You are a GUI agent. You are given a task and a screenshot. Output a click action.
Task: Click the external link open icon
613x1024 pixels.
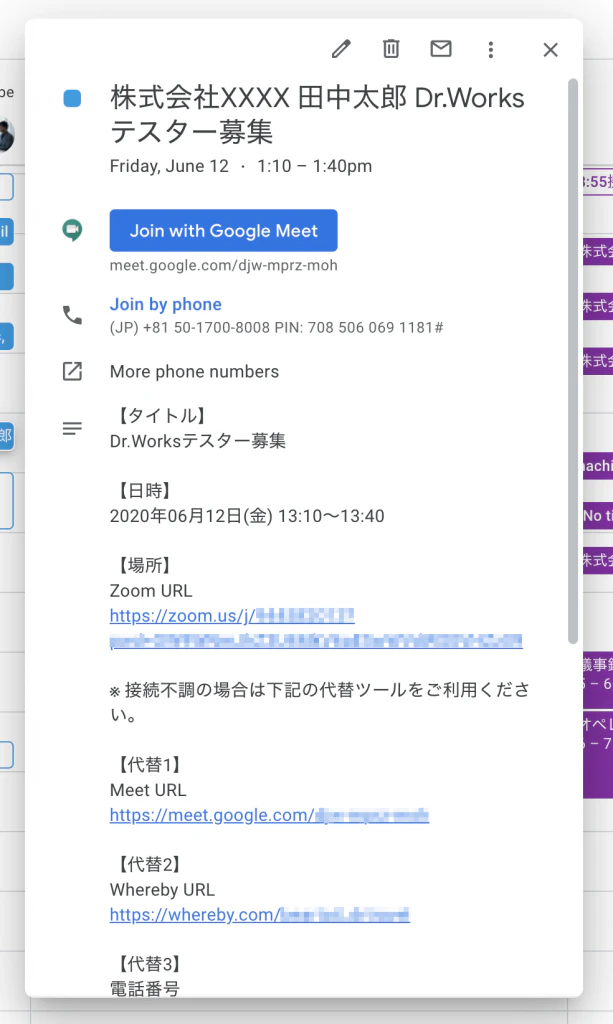click(x=72, y=371)
